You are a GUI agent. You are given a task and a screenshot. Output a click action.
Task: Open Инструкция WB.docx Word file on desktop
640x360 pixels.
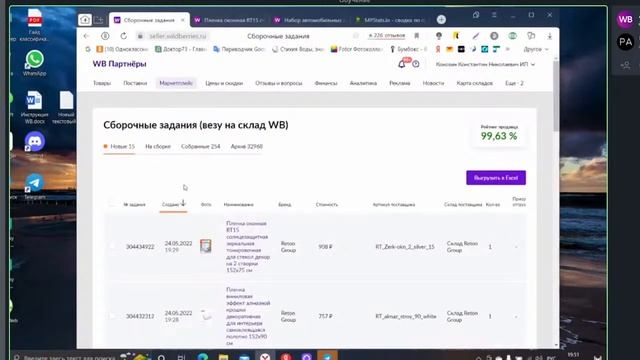(x=34, y=107)
